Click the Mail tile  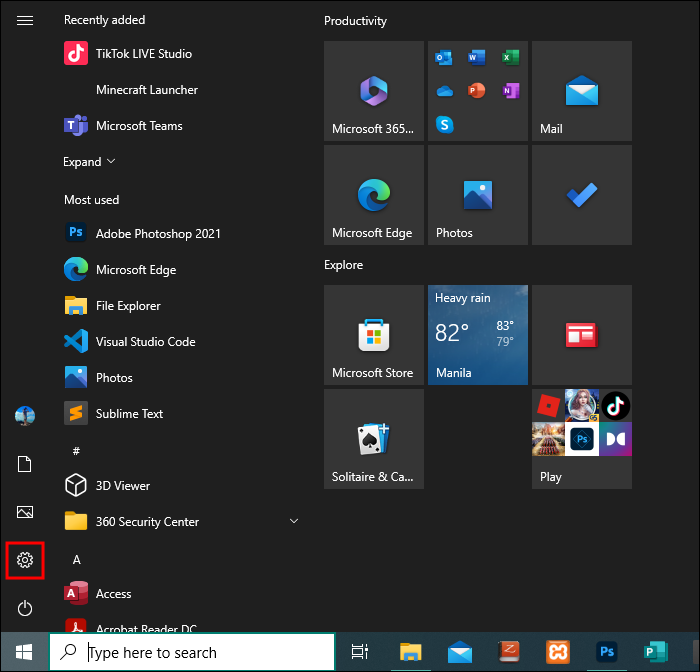click(x=581, y=91)
